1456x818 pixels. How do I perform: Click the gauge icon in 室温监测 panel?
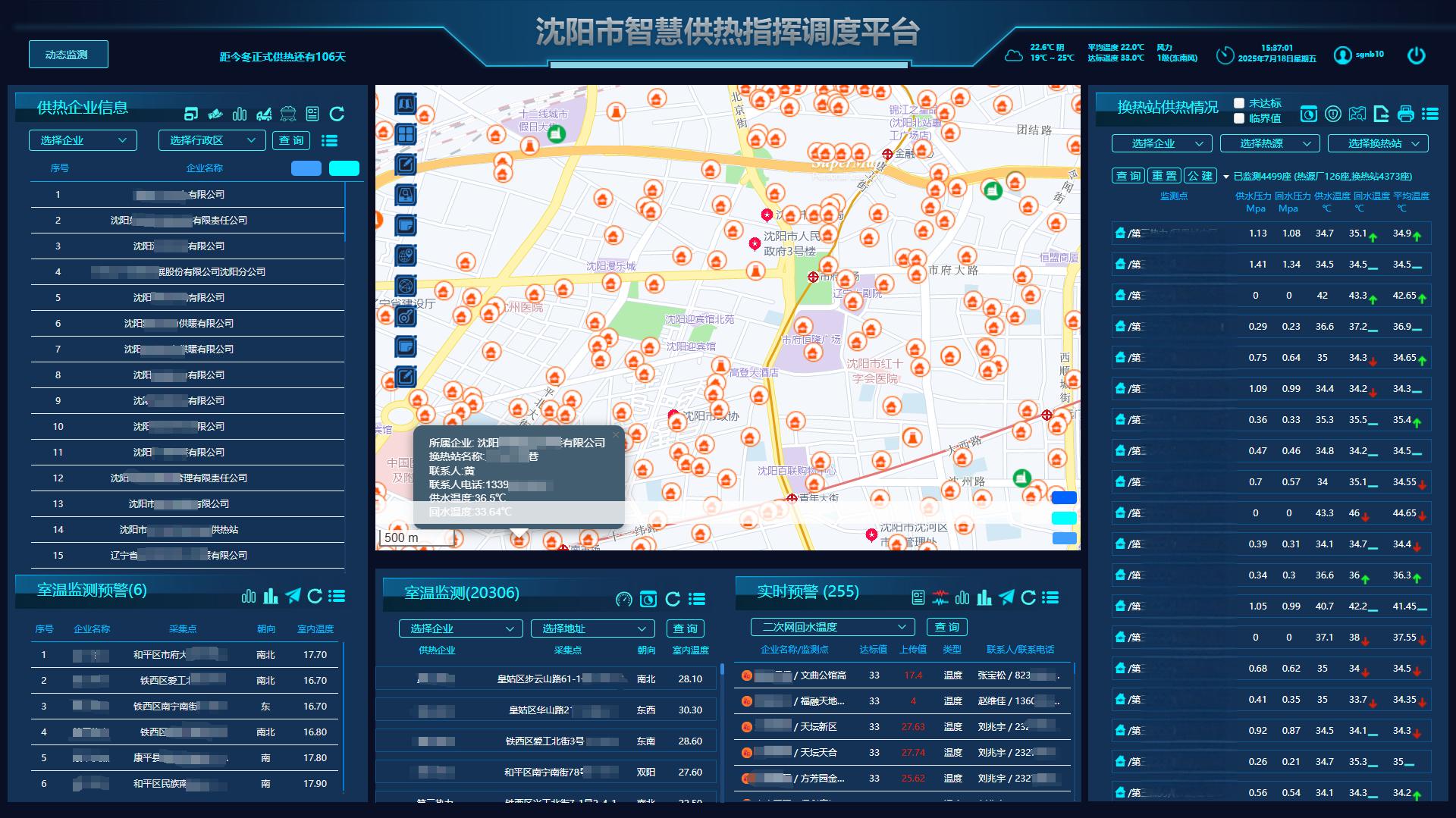pyautogui.click(x=623, y=600)
